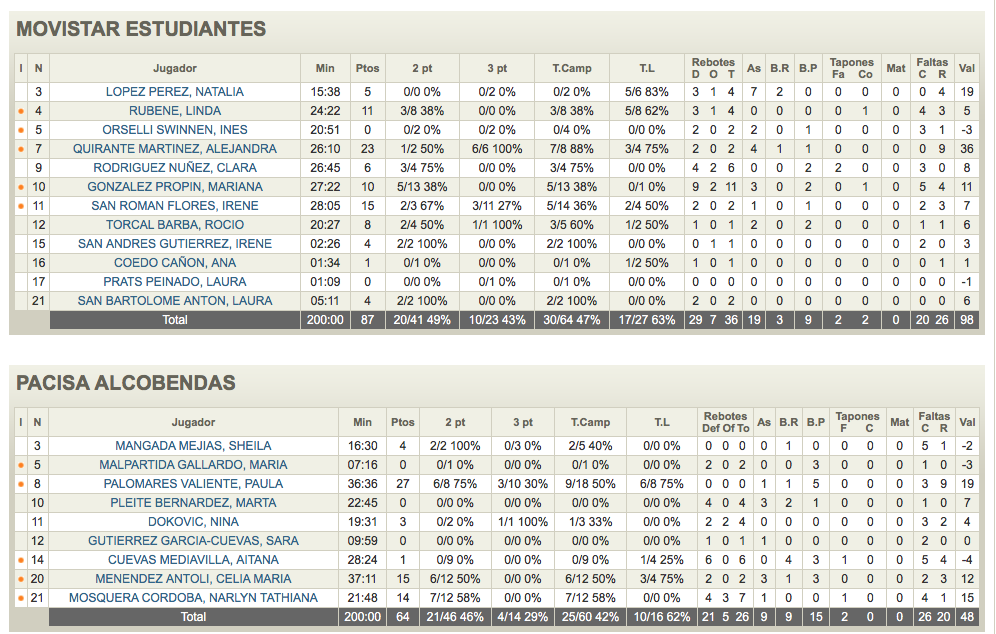Click the Val column header in Pacisa Alcobendas table
The width and height of the screenshot is (996, 634).
967,422
